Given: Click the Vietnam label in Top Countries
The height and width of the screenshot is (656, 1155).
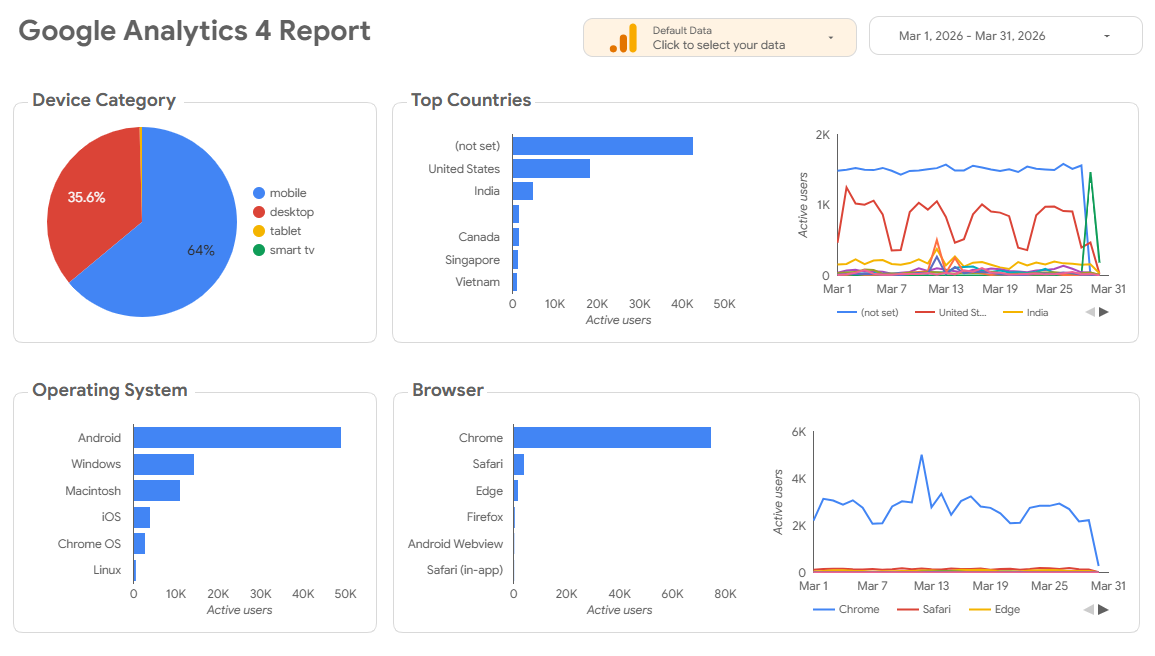Looking at the screenshot, I should click(x=477, y=282).
